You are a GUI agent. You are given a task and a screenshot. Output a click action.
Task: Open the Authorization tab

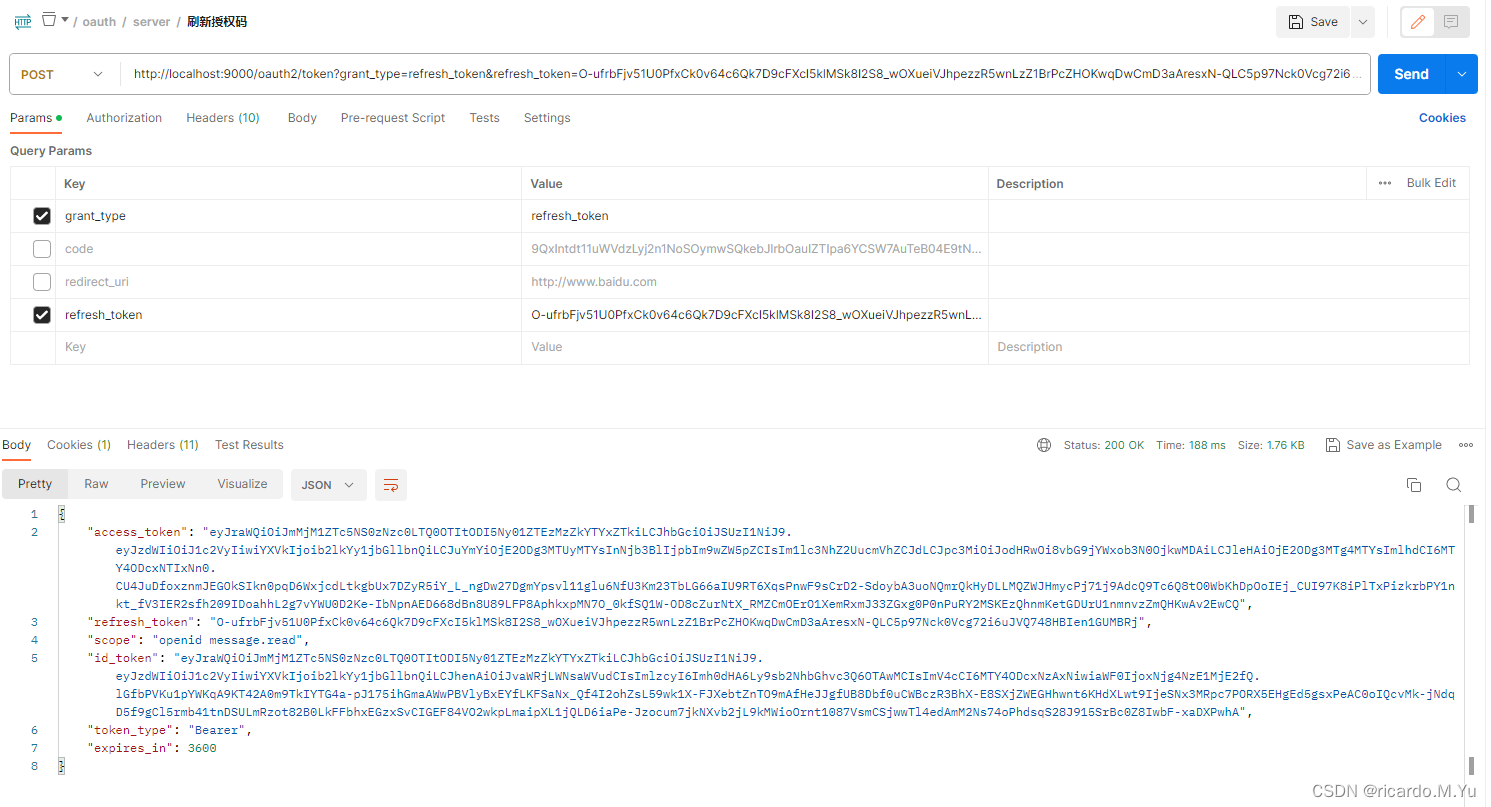pyautogui.click(x=124, y=118)
